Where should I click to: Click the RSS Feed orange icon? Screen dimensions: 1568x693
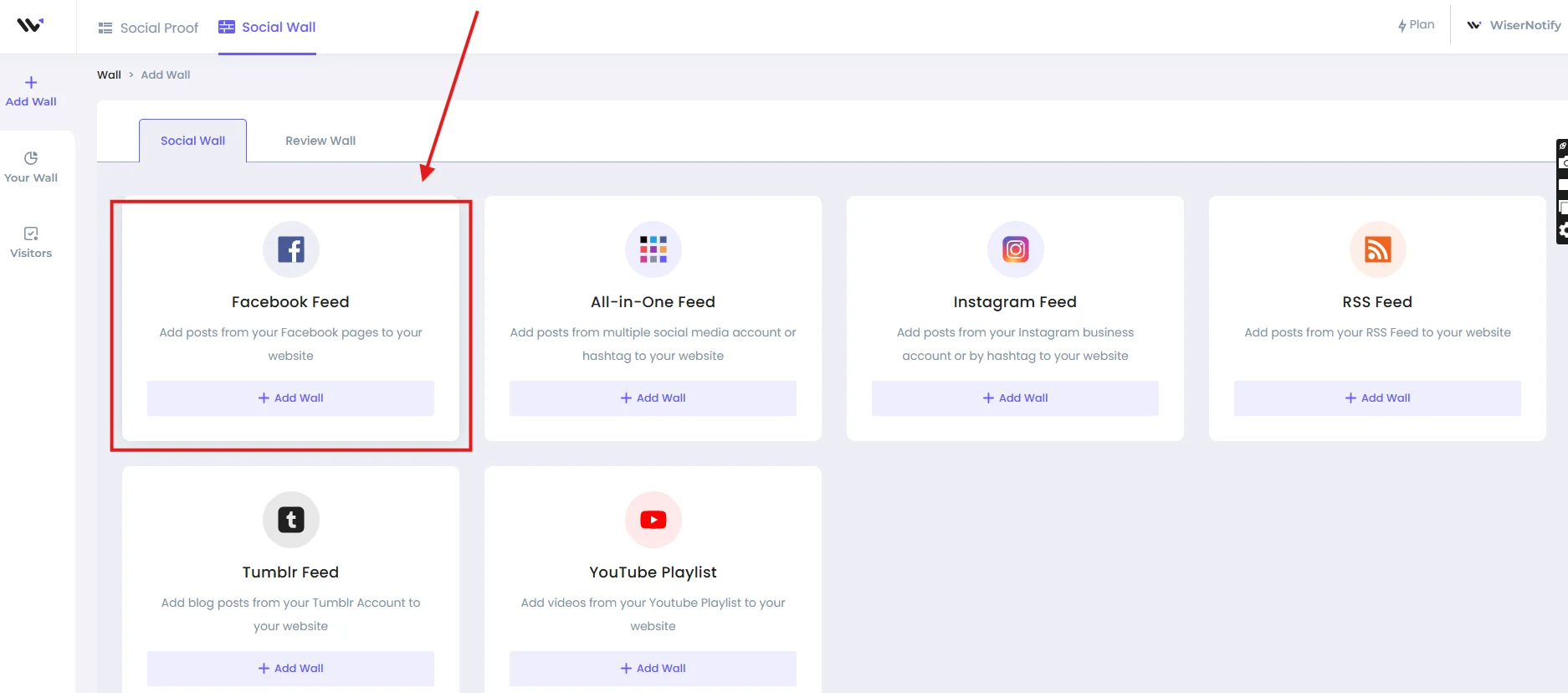1377,249
